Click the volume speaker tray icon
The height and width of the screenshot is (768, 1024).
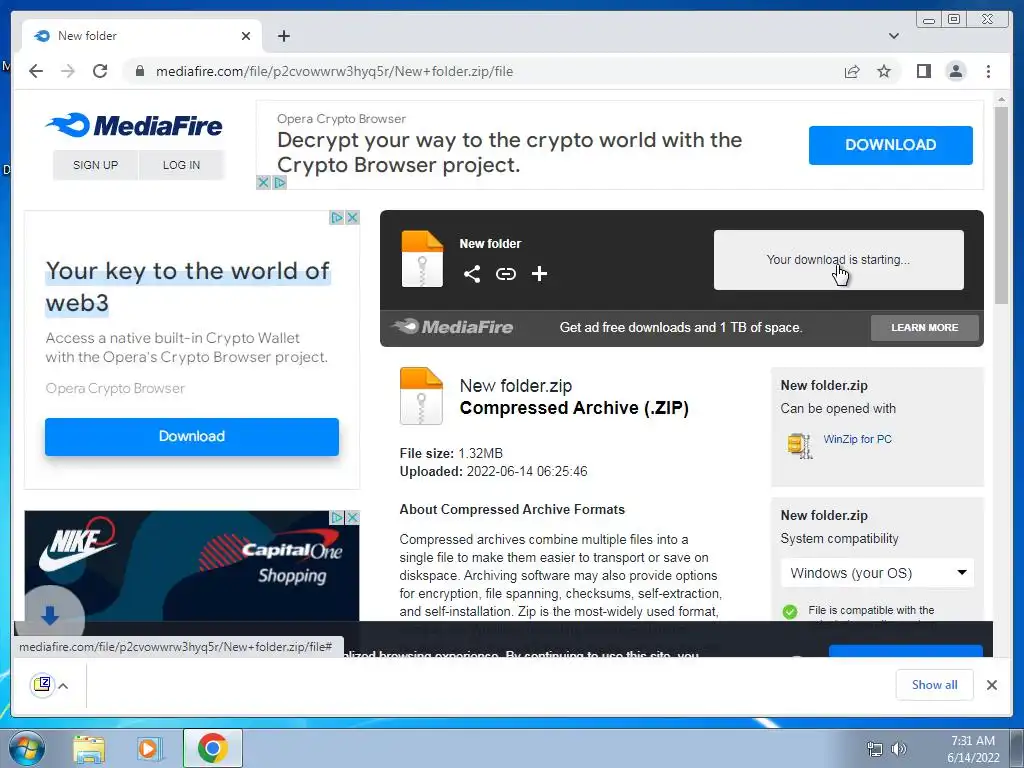899,749
